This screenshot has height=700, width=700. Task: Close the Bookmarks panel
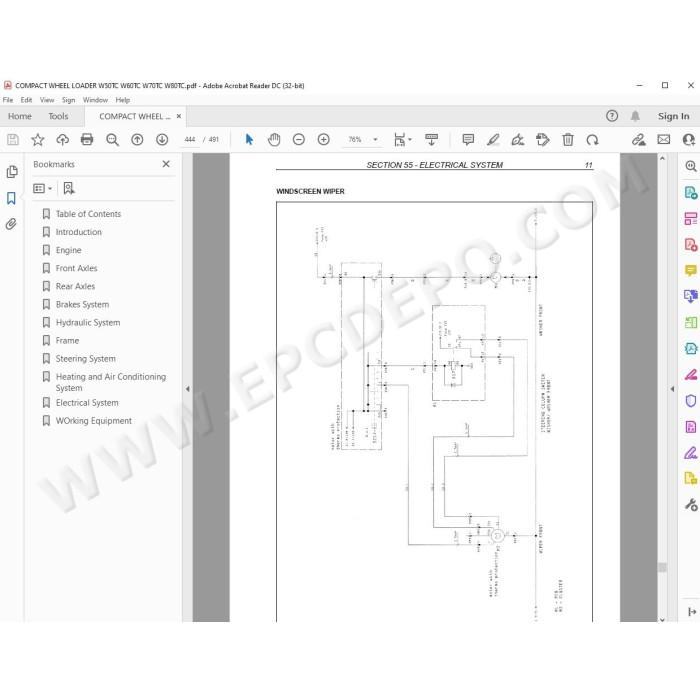166,164
